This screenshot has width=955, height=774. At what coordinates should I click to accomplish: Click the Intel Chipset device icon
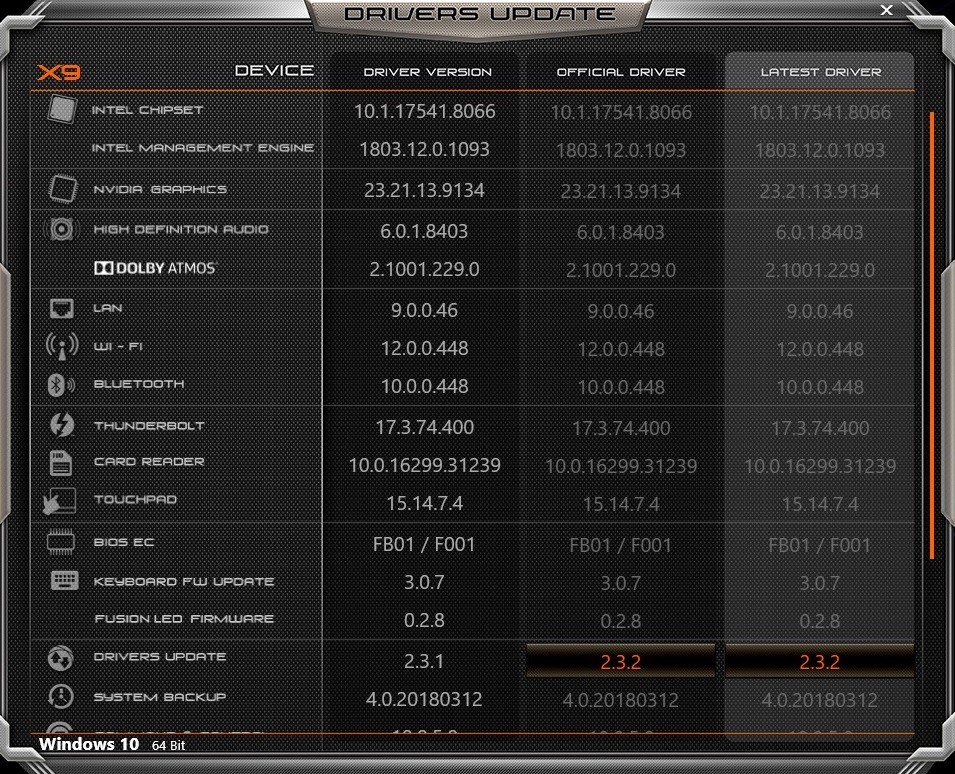(x=62, y=110)
